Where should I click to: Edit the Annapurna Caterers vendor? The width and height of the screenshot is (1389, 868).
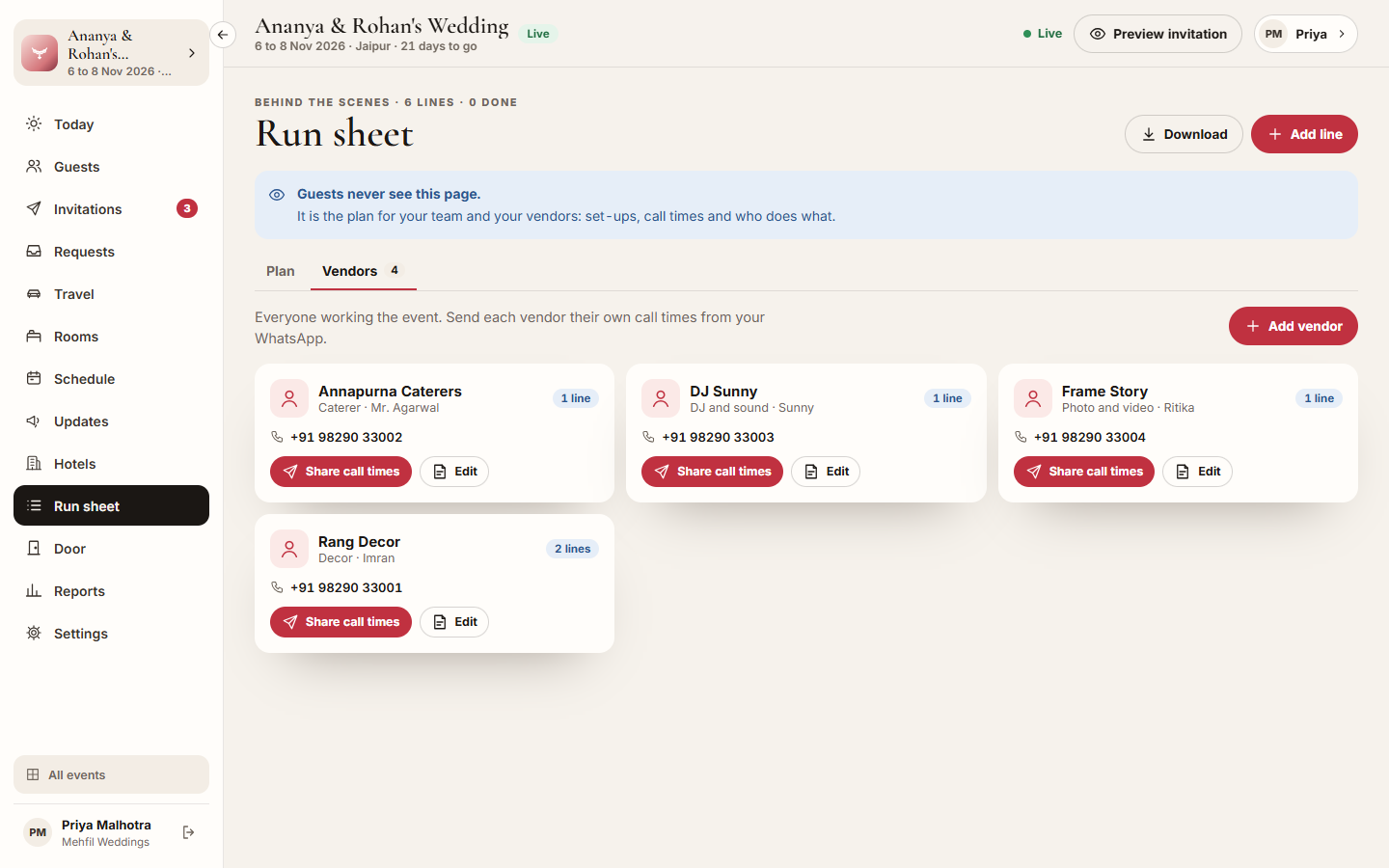[x=454, y=472]
